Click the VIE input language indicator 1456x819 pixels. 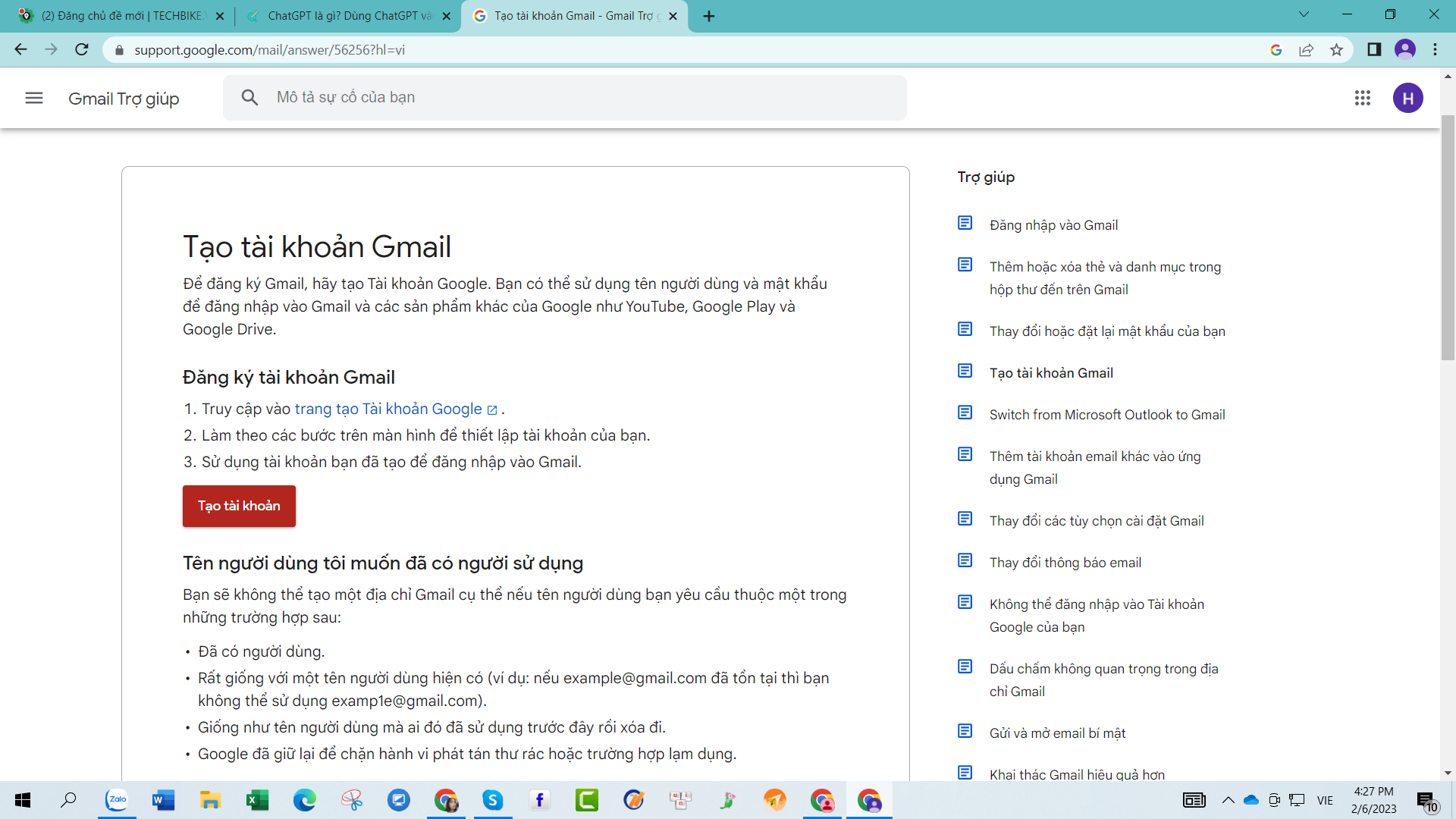tap(1325, 800)
